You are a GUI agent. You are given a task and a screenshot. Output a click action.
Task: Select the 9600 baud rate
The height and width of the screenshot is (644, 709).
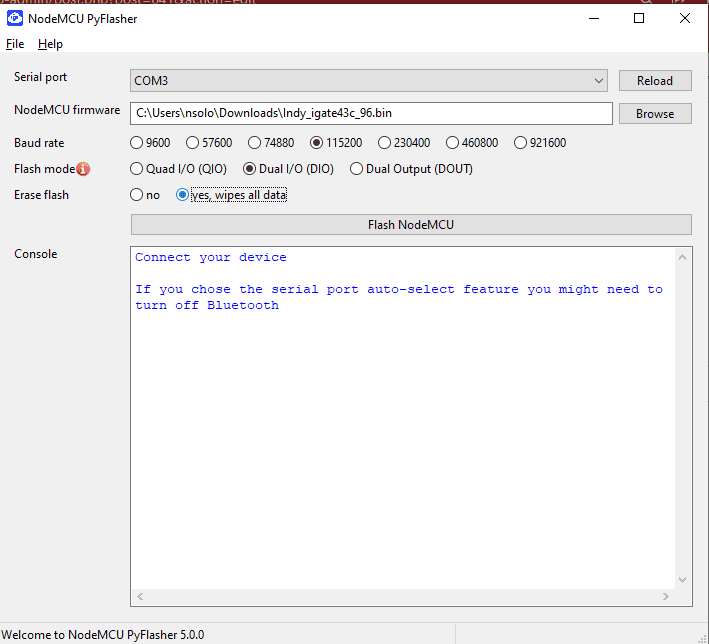(x=137, y=143)
